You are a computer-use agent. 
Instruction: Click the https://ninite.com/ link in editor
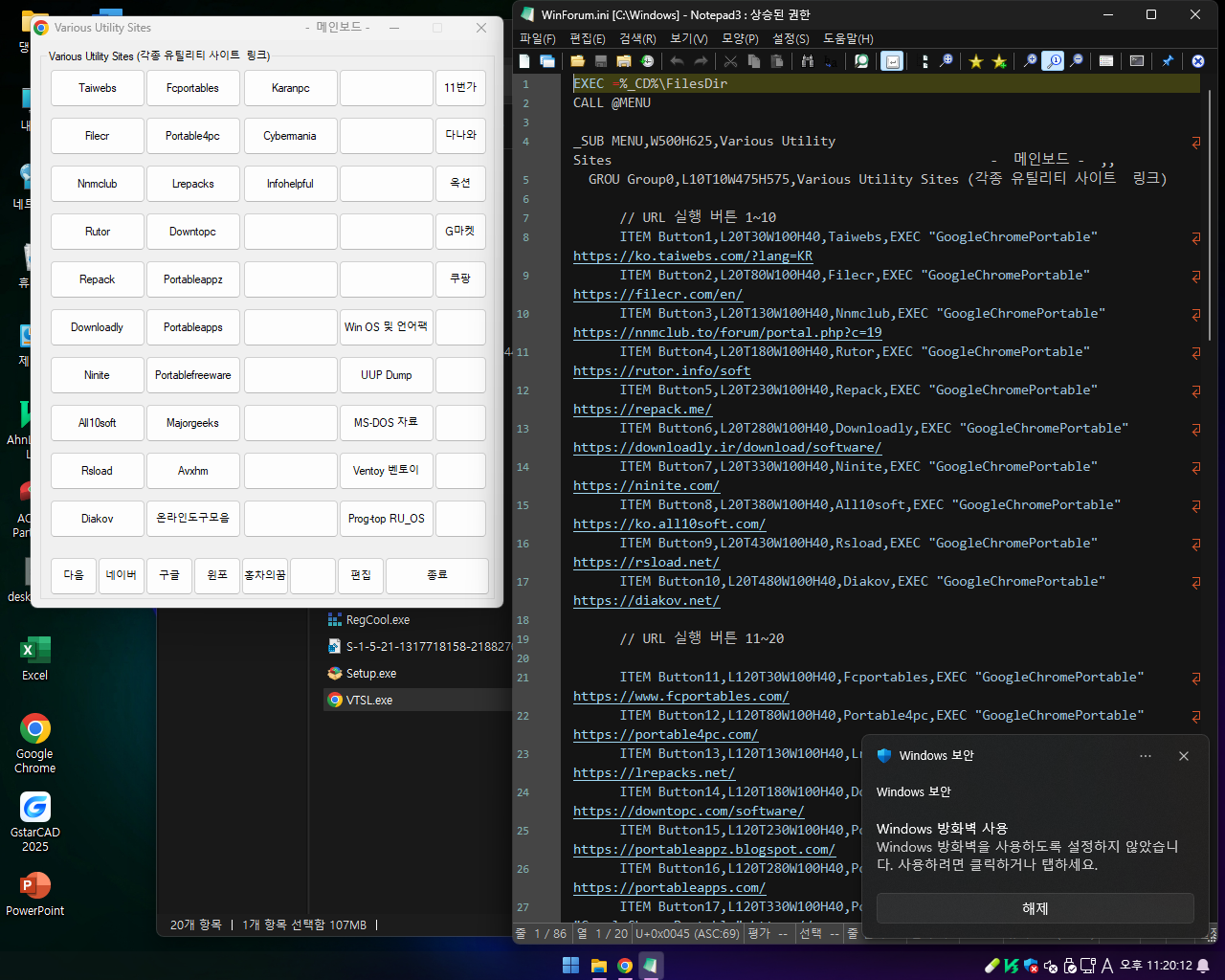(x=646, y=486)
